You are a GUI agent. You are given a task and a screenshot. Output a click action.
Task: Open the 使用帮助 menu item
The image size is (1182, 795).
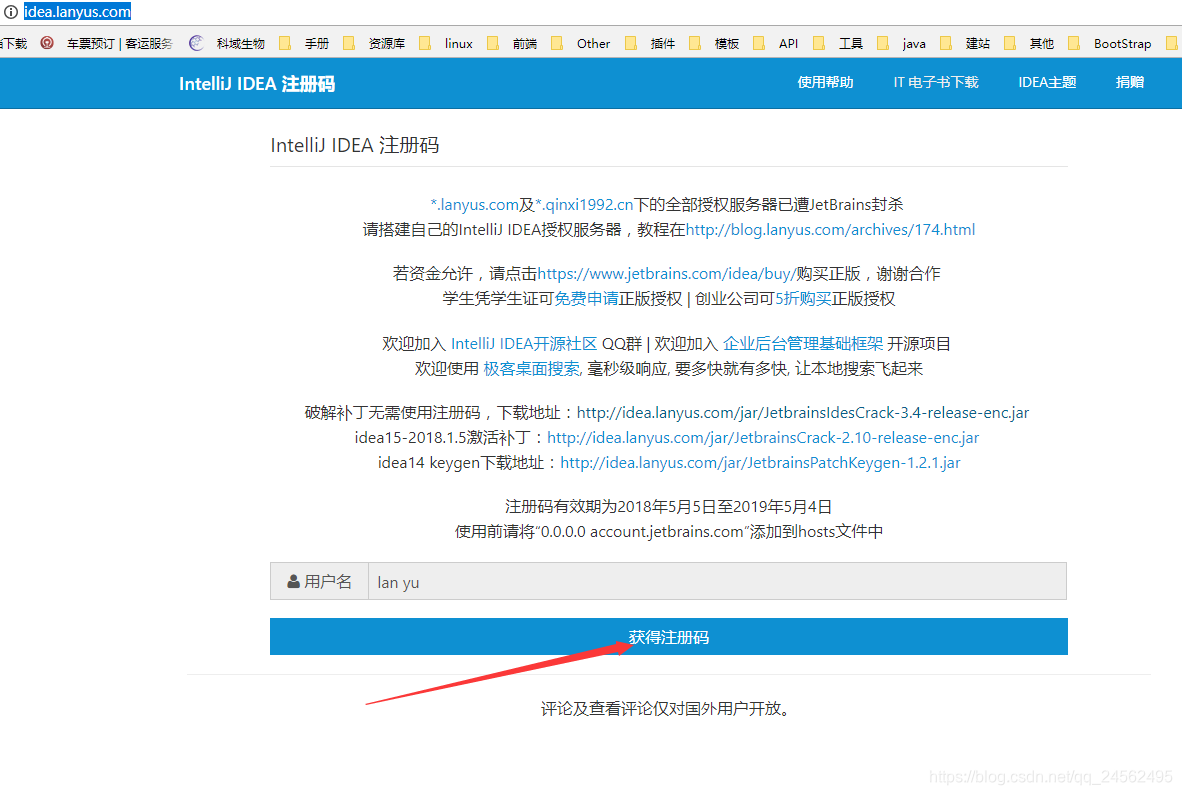[x=825, y=82]
